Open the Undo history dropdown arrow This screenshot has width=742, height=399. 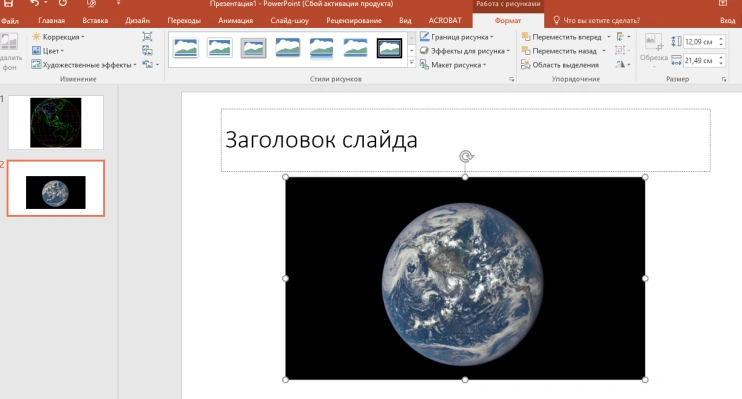point(46,3)
